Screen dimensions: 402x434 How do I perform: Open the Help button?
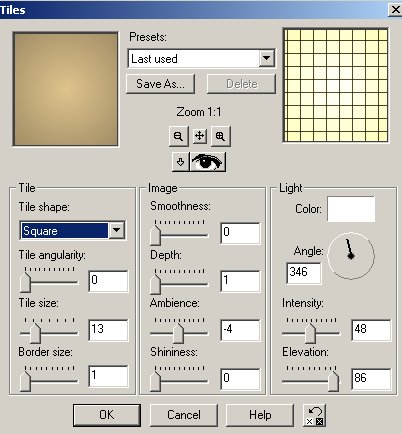tap(260, 415)
